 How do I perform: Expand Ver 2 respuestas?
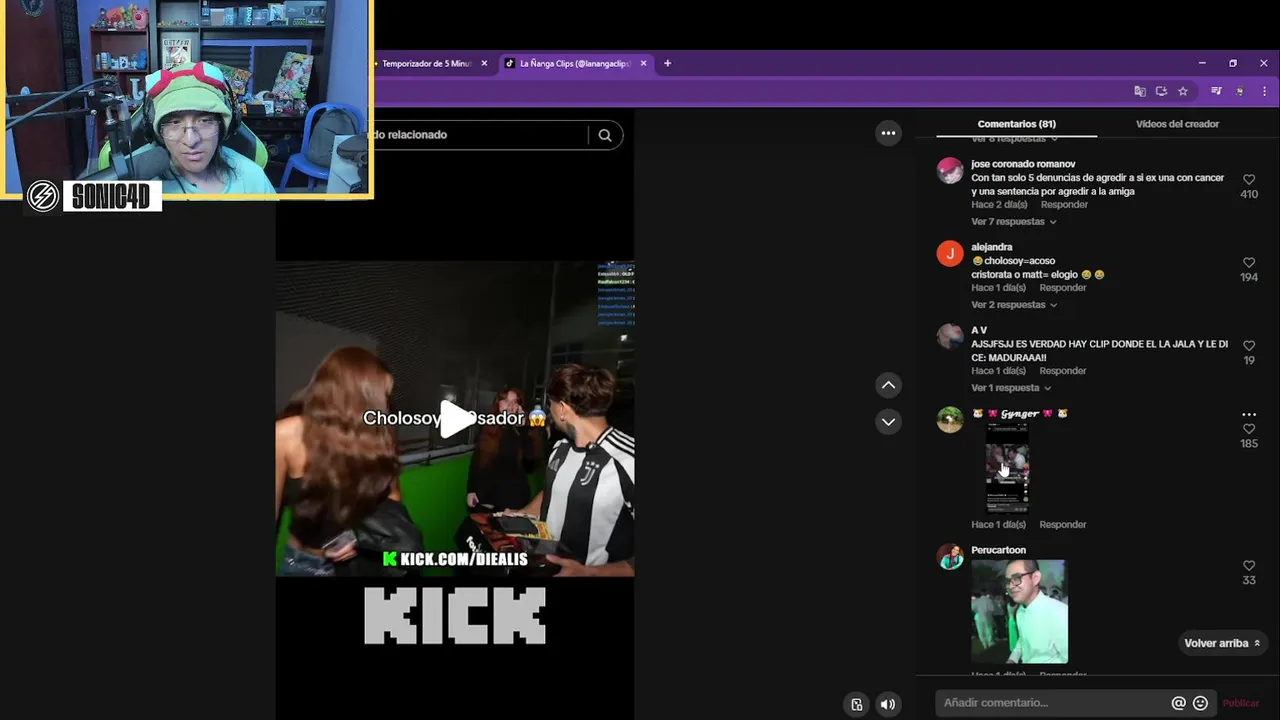pyautogui.click(x=1014, y=305)
